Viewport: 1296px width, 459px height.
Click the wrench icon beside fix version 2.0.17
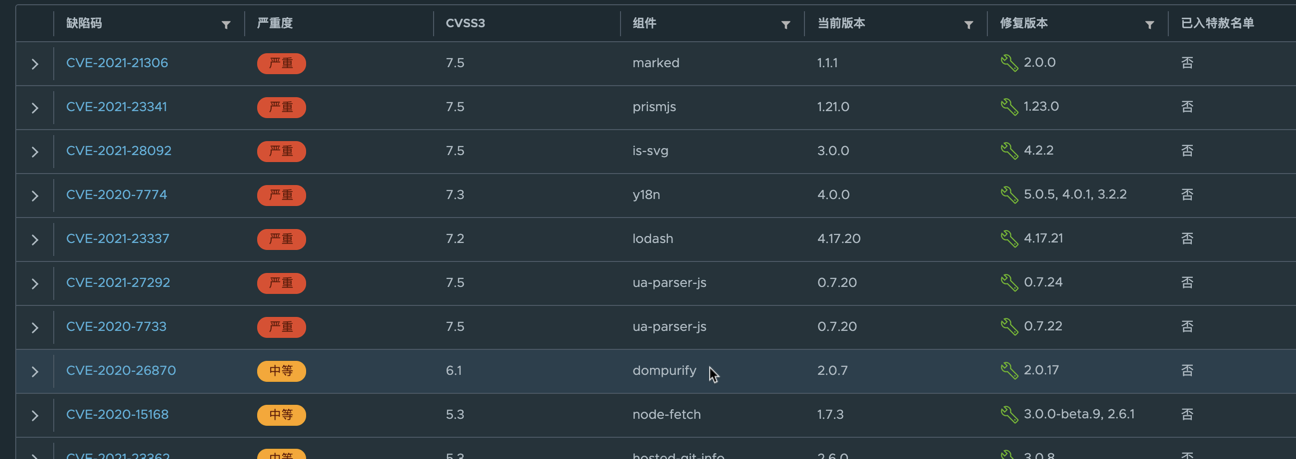point(1009,371)
